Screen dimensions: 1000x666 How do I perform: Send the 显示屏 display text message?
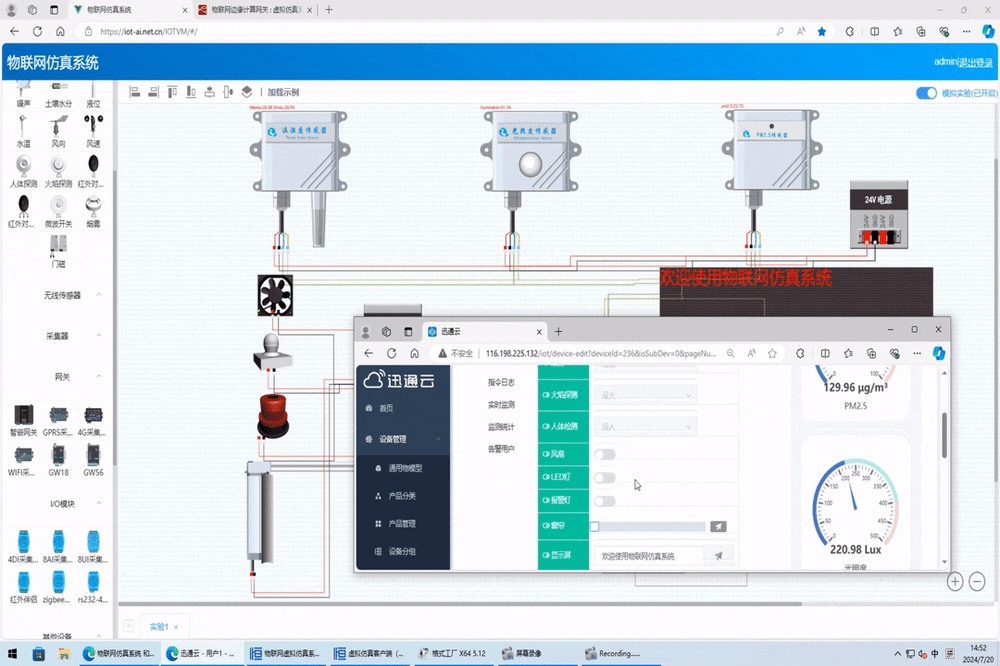(718, 555)
